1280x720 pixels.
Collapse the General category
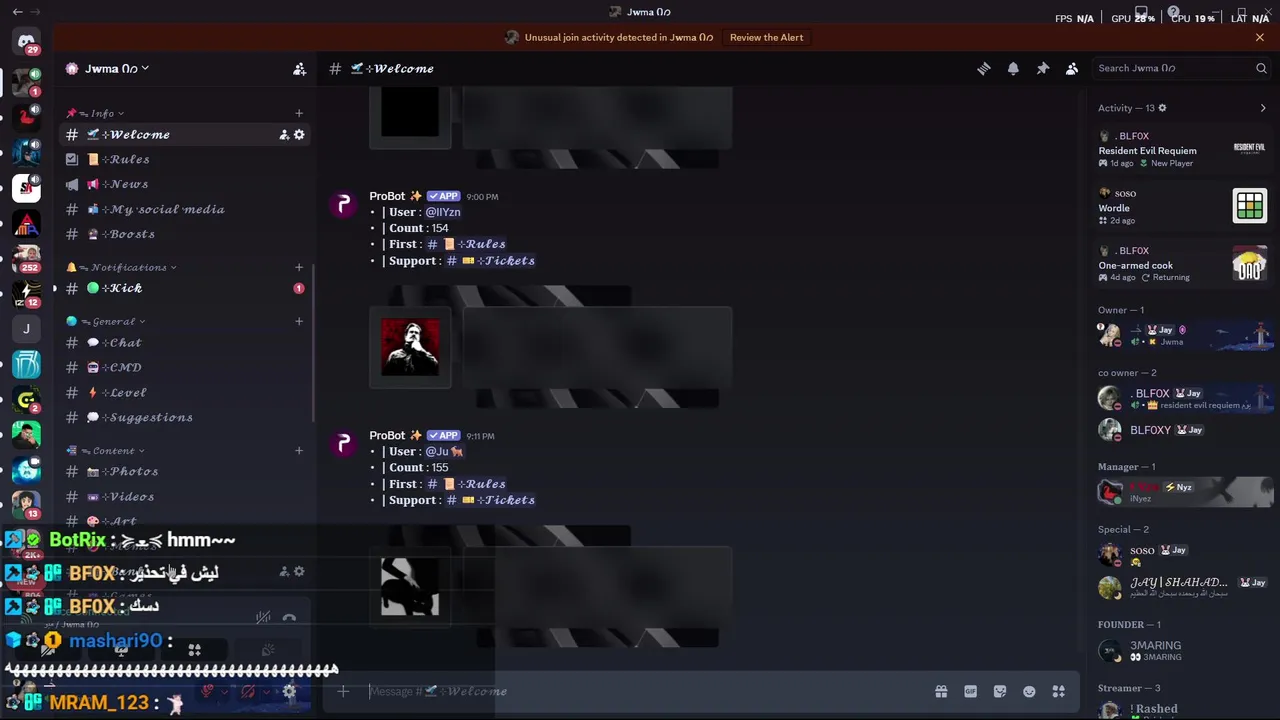pyautogui.click(x=106, y=321)
